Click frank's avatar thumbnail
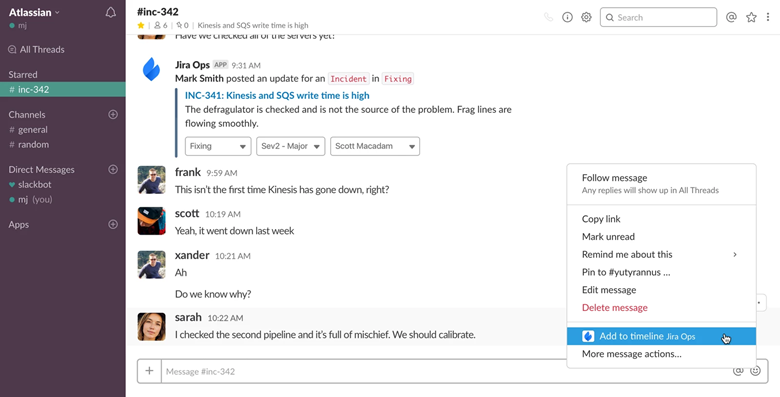Viewport: 780px width, 397px height. 151,180
